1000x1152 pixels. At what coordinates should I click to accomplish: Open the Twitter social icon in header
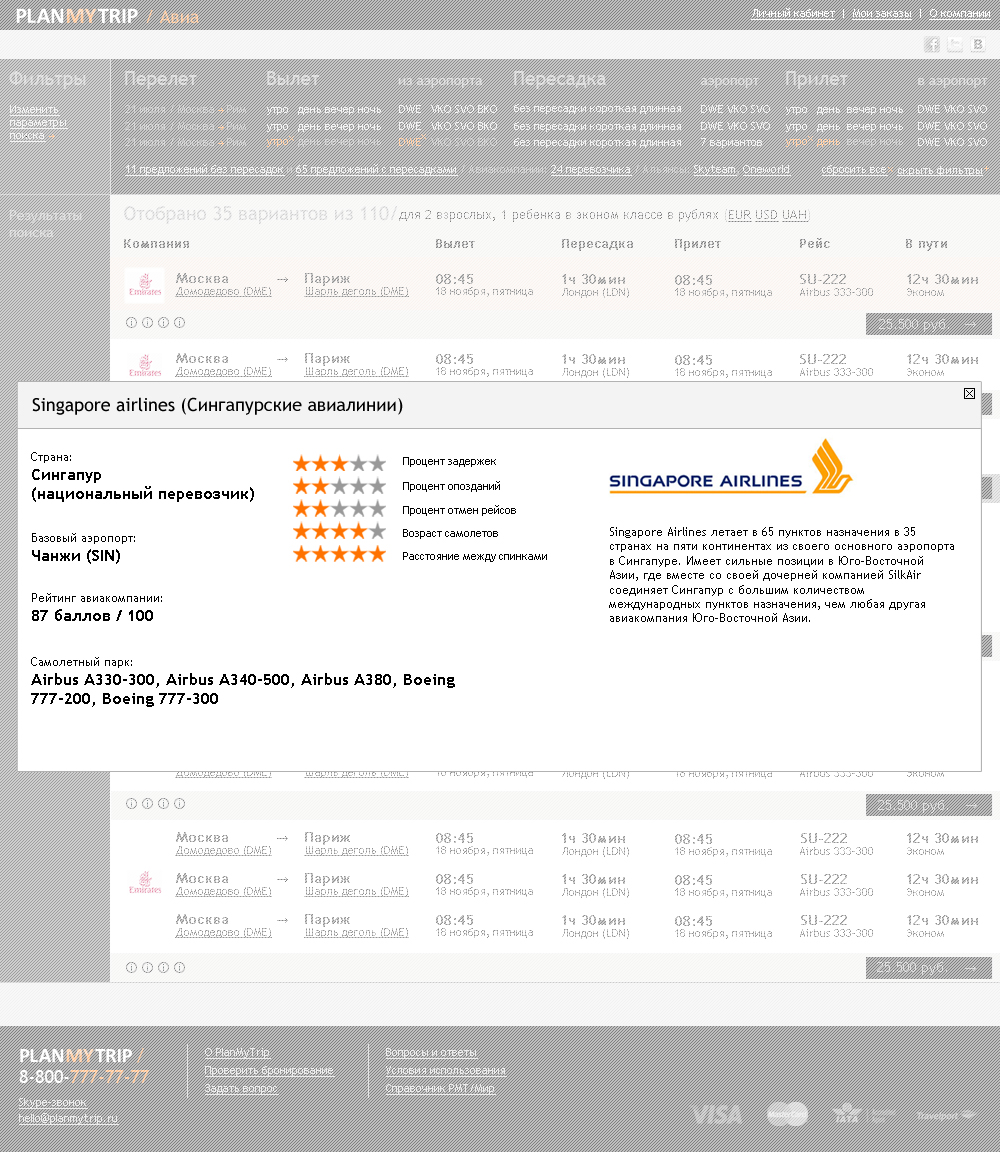click(x=954, y=44)
